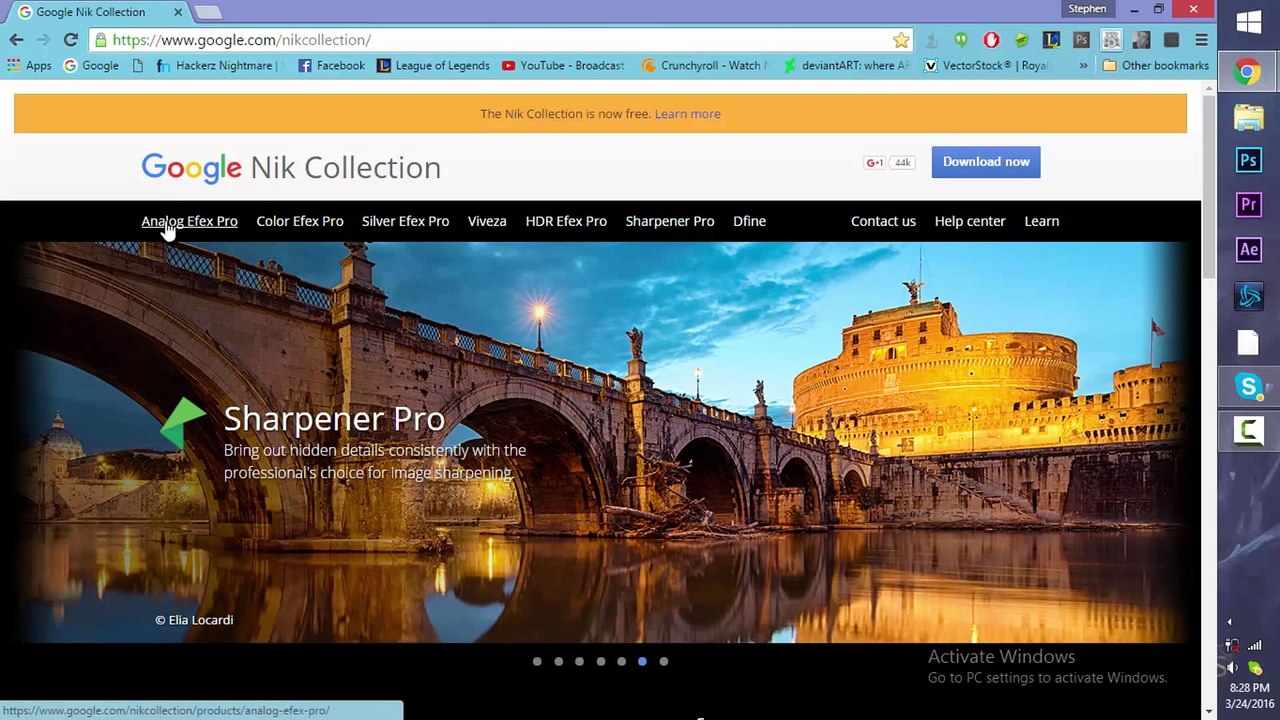This screenshot has height=720, width=1280.
Task: Open the Help center link
Action: pos(970,221)
